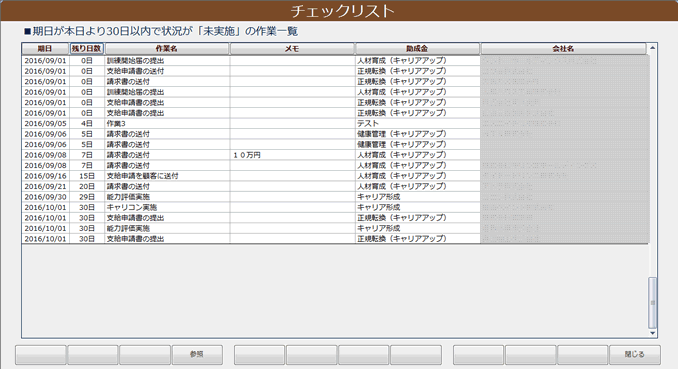678x369 pixels.
Task: Select the 支給申請を顧客に送付 task row
Action: pyautogui.click(x=335, y=176)
